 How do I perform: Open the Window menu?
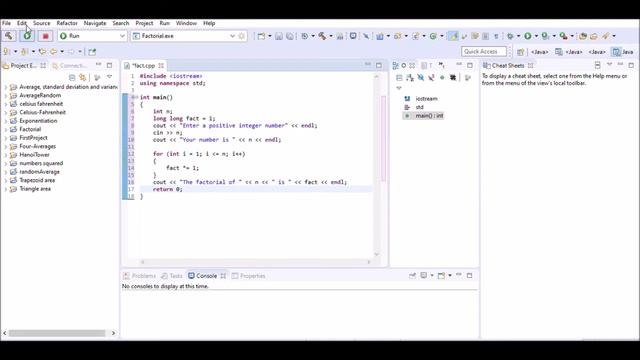click(x=186, y=23)
